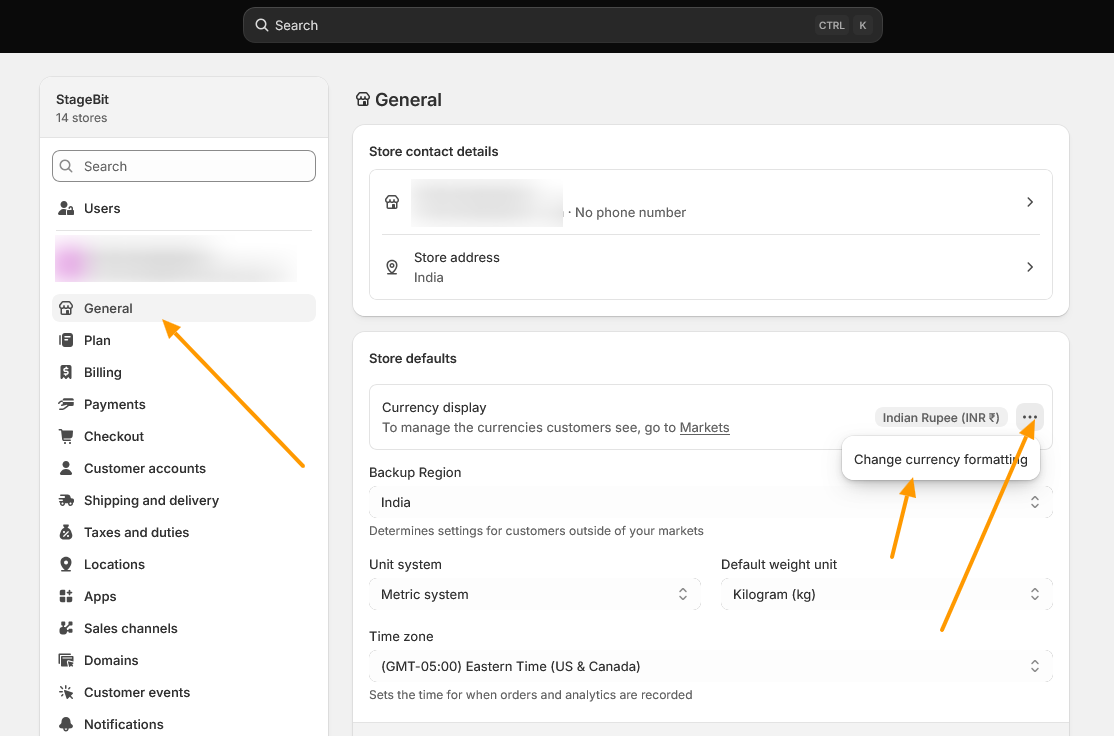Open Domains label in sidebar
Screen dimensions: 1114x736
tap(111, 660)
